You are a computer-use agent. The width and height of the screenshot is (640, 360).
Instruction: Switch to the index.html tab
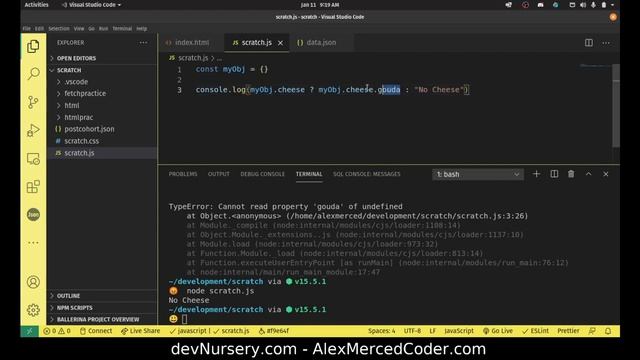pyautogui.click(x=191, y=42)
